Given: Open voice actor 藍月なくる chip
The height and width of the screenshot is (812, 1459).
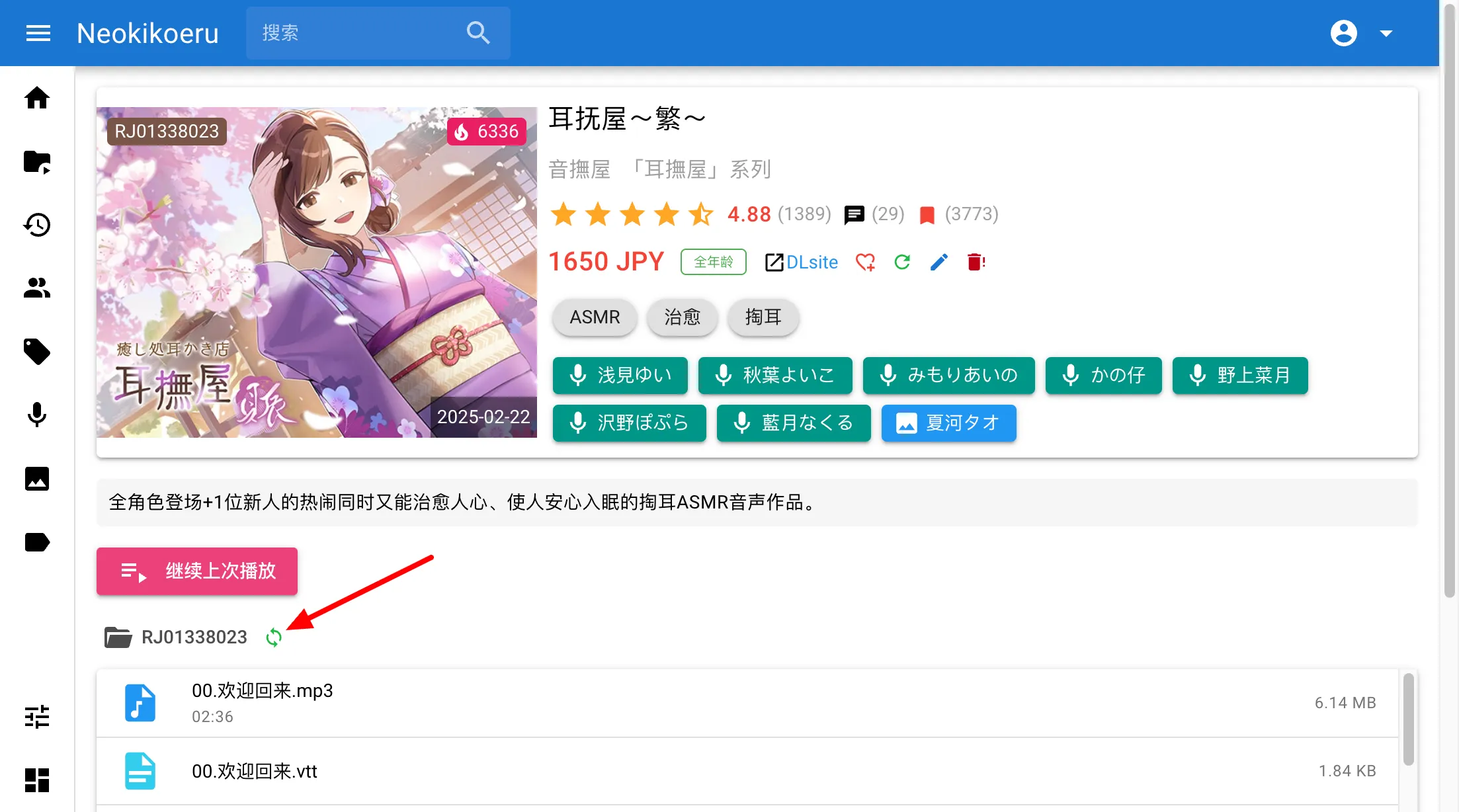Looking at the screenshot, I should [794, 423].
